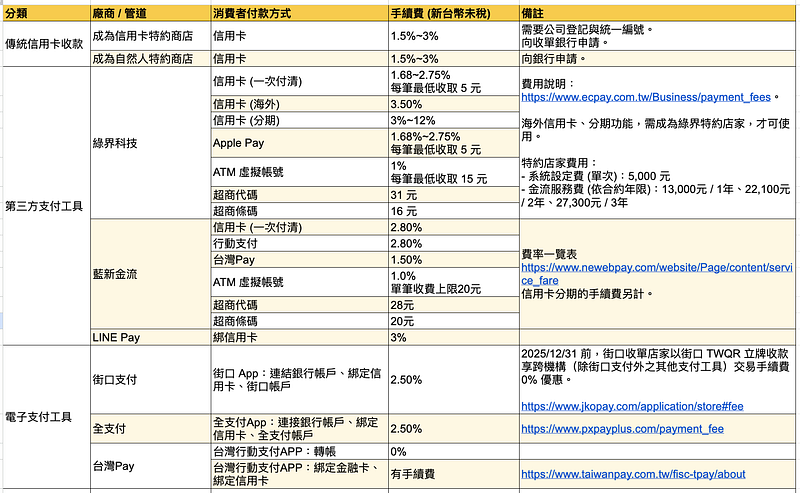Click the LINE Pay vendor cell
This screenshot has width=800, height=493.
tap(151, 337)
